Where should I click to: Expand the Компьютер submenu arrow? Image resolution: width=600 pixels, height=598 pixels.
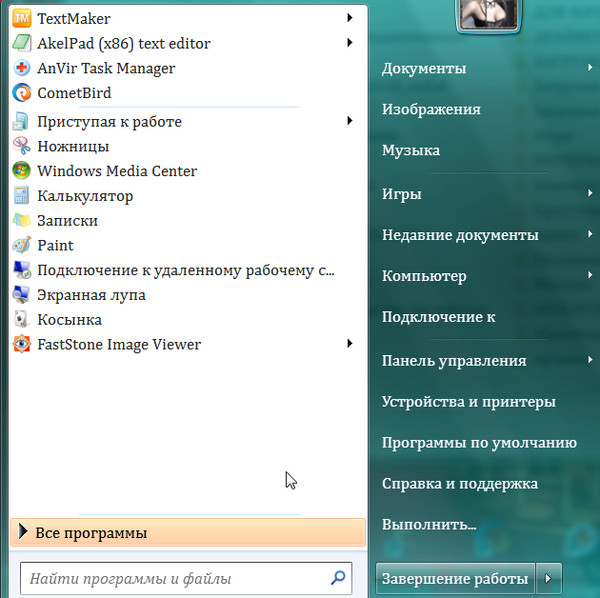tap(590, 275)
